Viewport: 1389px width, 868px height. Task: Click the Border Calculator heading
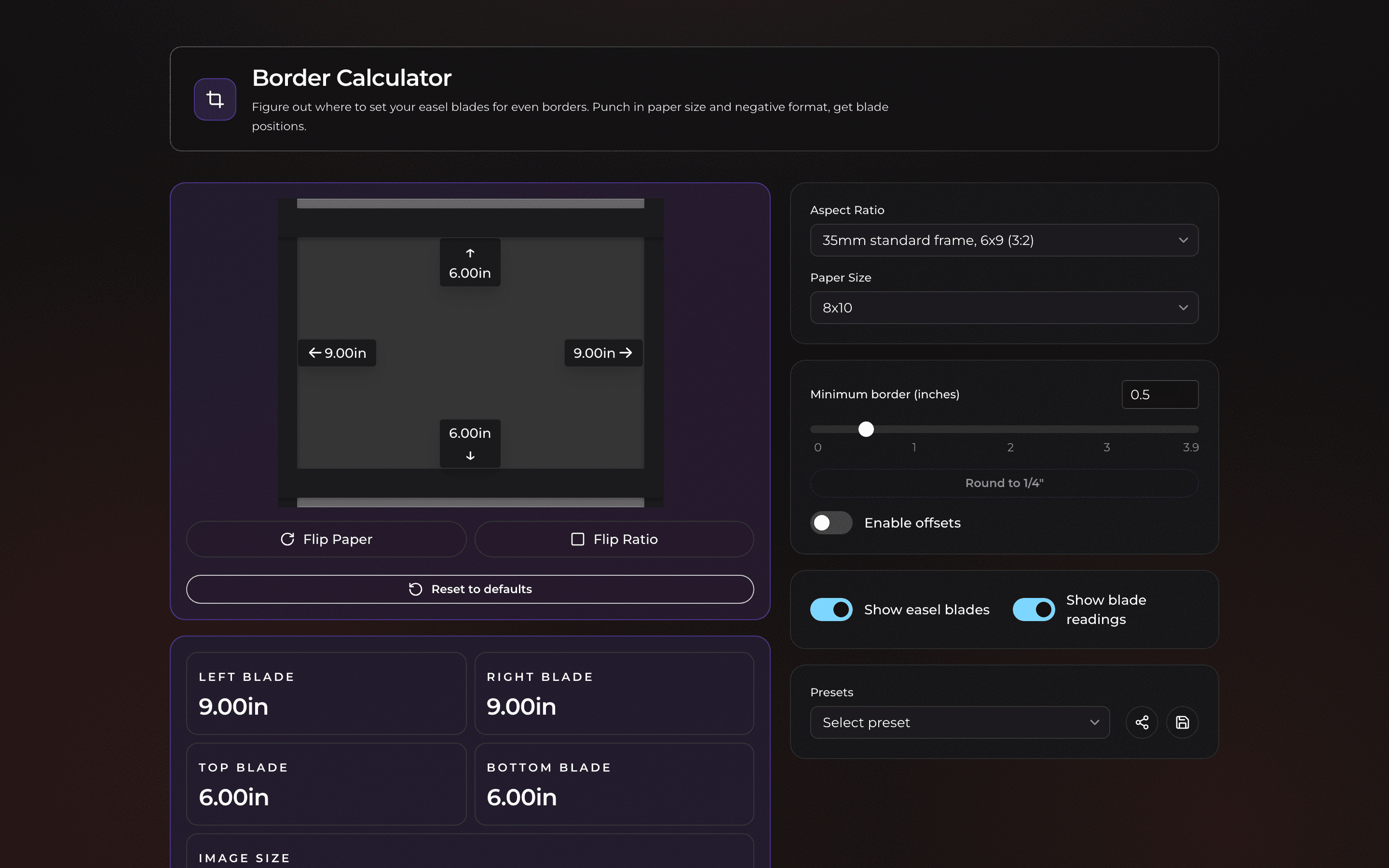[x=351, y=78]
